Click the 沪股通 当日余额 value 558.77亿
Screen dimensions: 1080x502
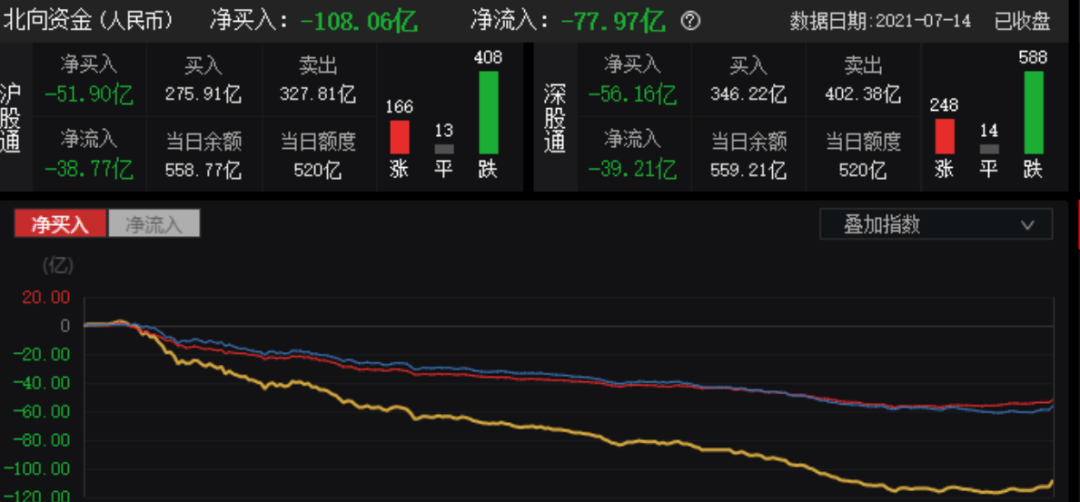203,170
